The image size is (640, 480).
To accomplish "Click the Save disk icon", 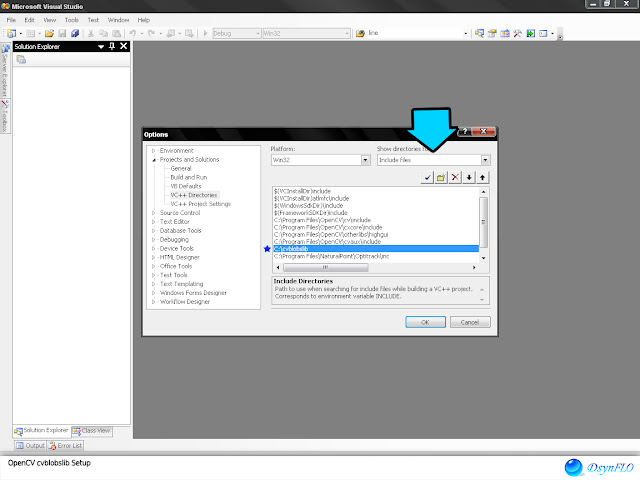I will pos(62,33).
